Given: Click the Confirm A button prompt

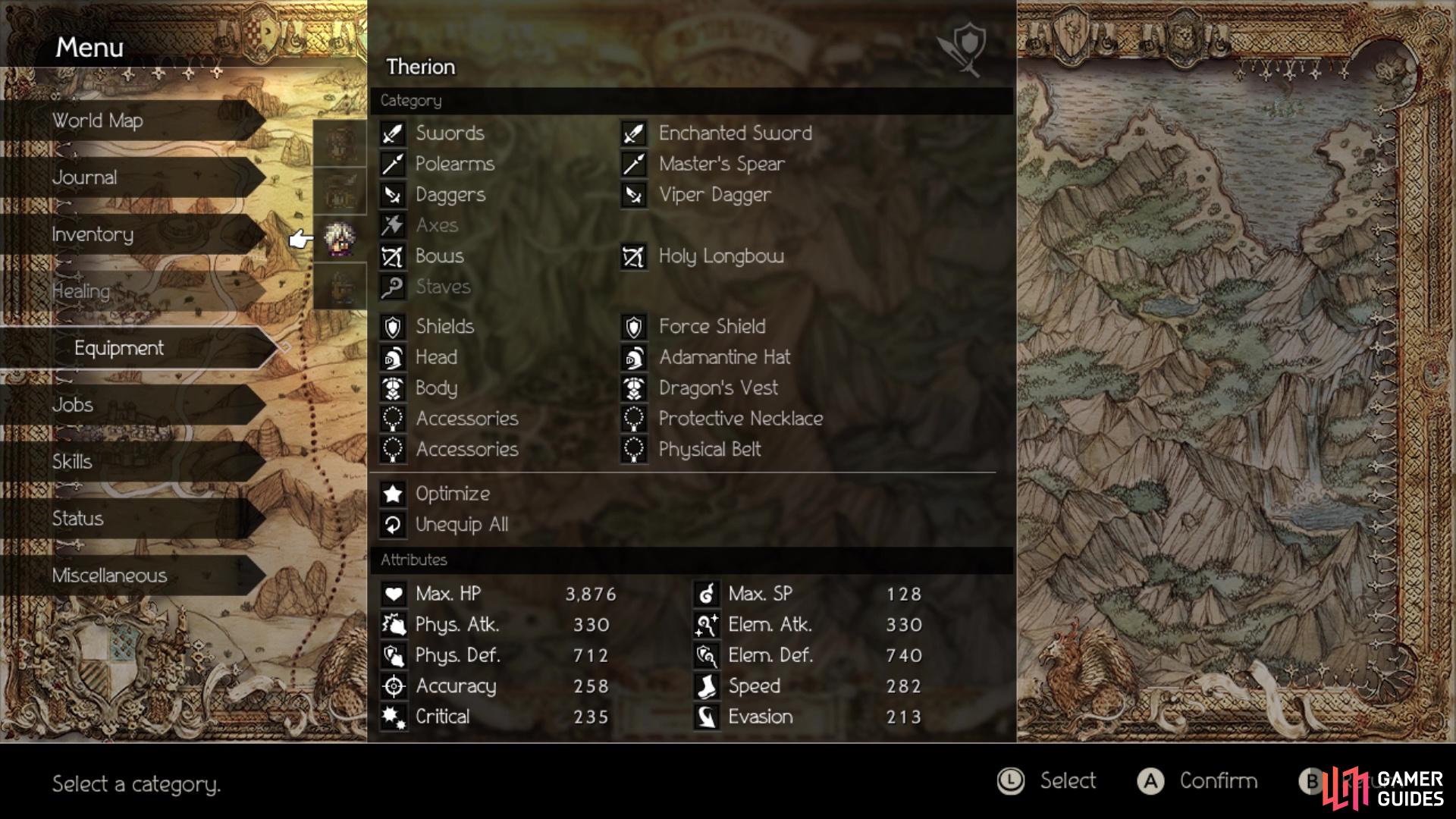Looking at the screenshot, I should pos(1198,781).
